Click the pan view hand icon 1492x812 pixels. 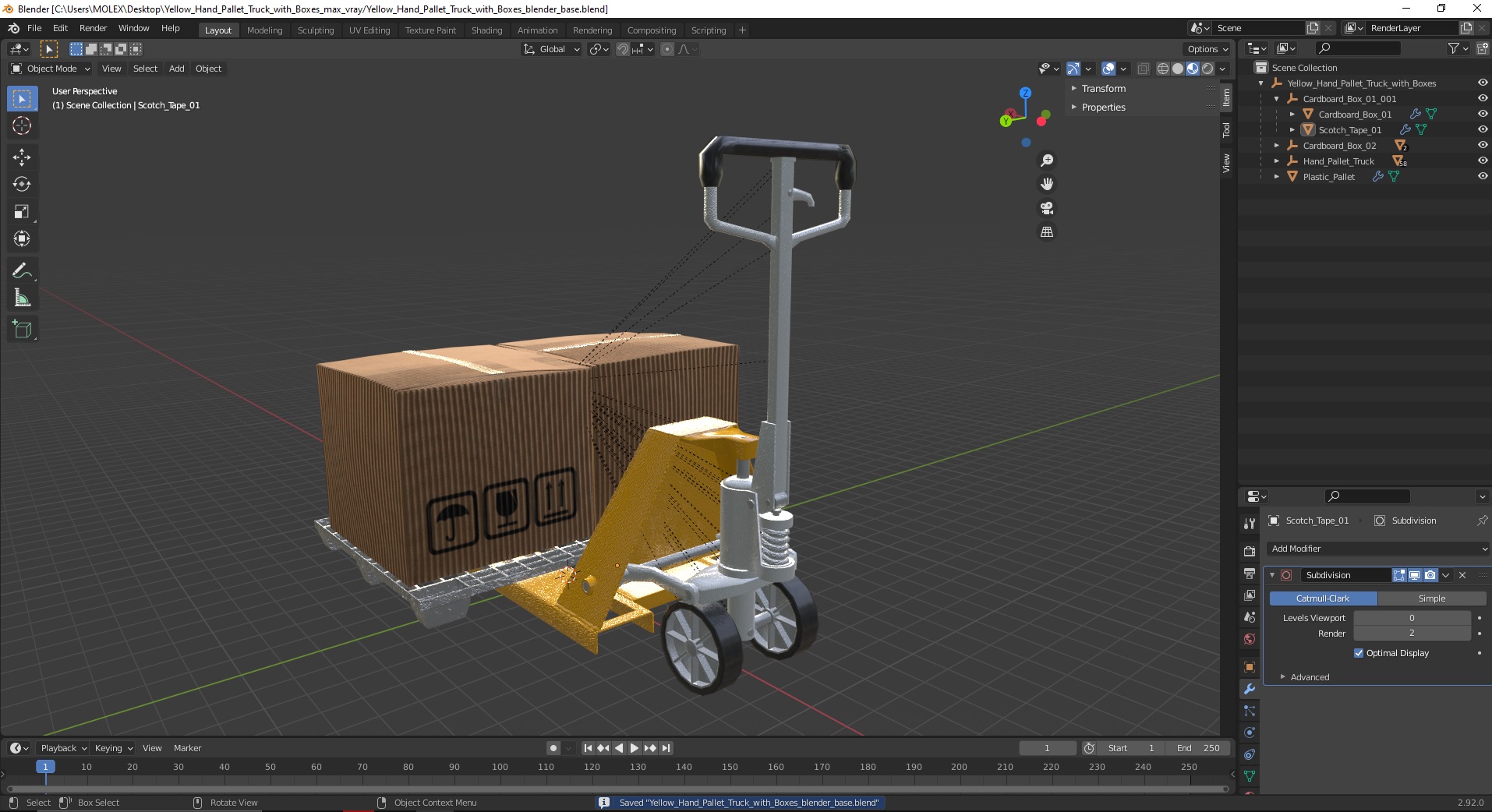click(x=1047, y=184)
